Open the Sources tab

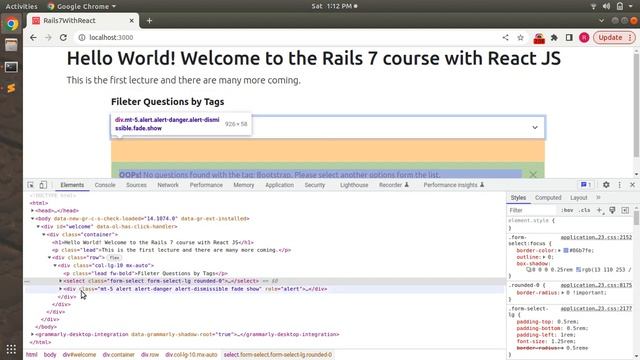136,185
